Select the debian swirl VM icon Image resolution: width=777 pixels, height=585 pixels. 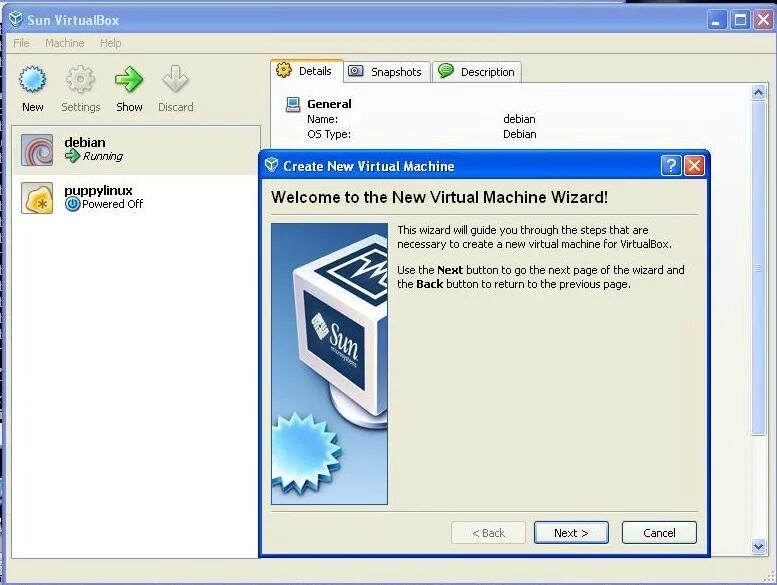(x=37, y=150)
